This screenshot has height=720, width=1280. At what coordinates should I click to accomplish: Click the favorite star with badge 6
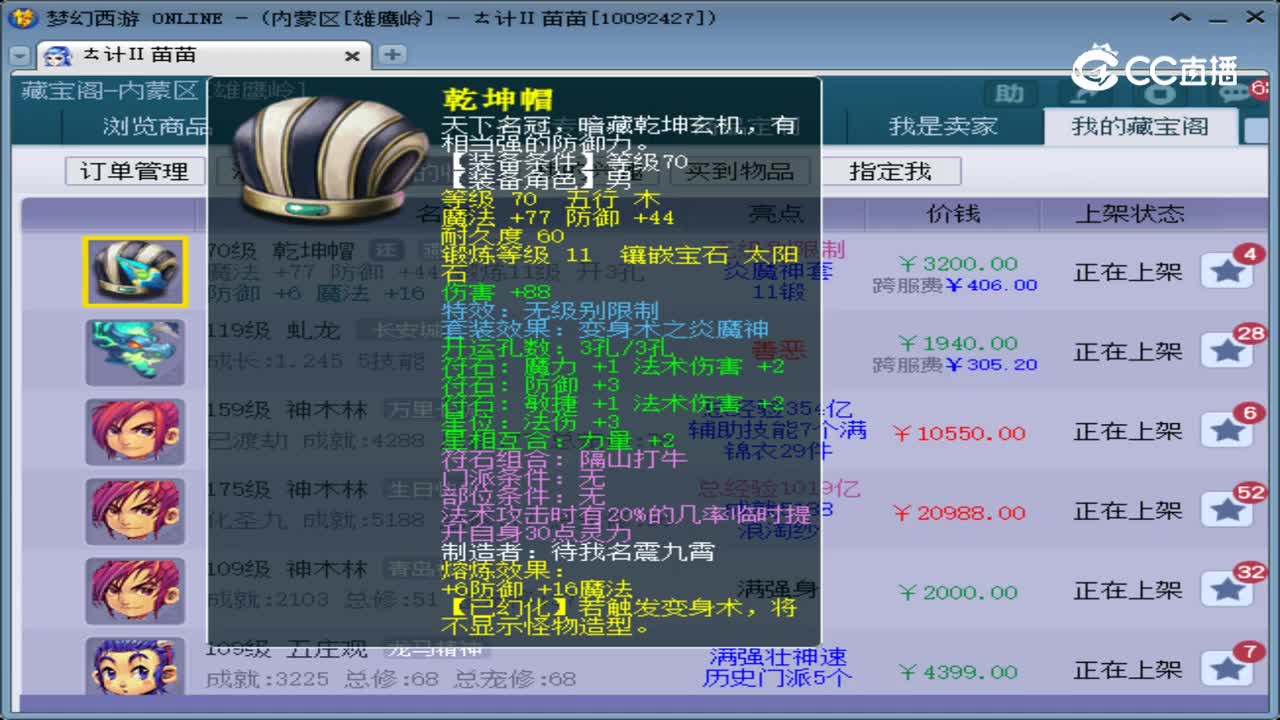click(x=1227, y=430)
